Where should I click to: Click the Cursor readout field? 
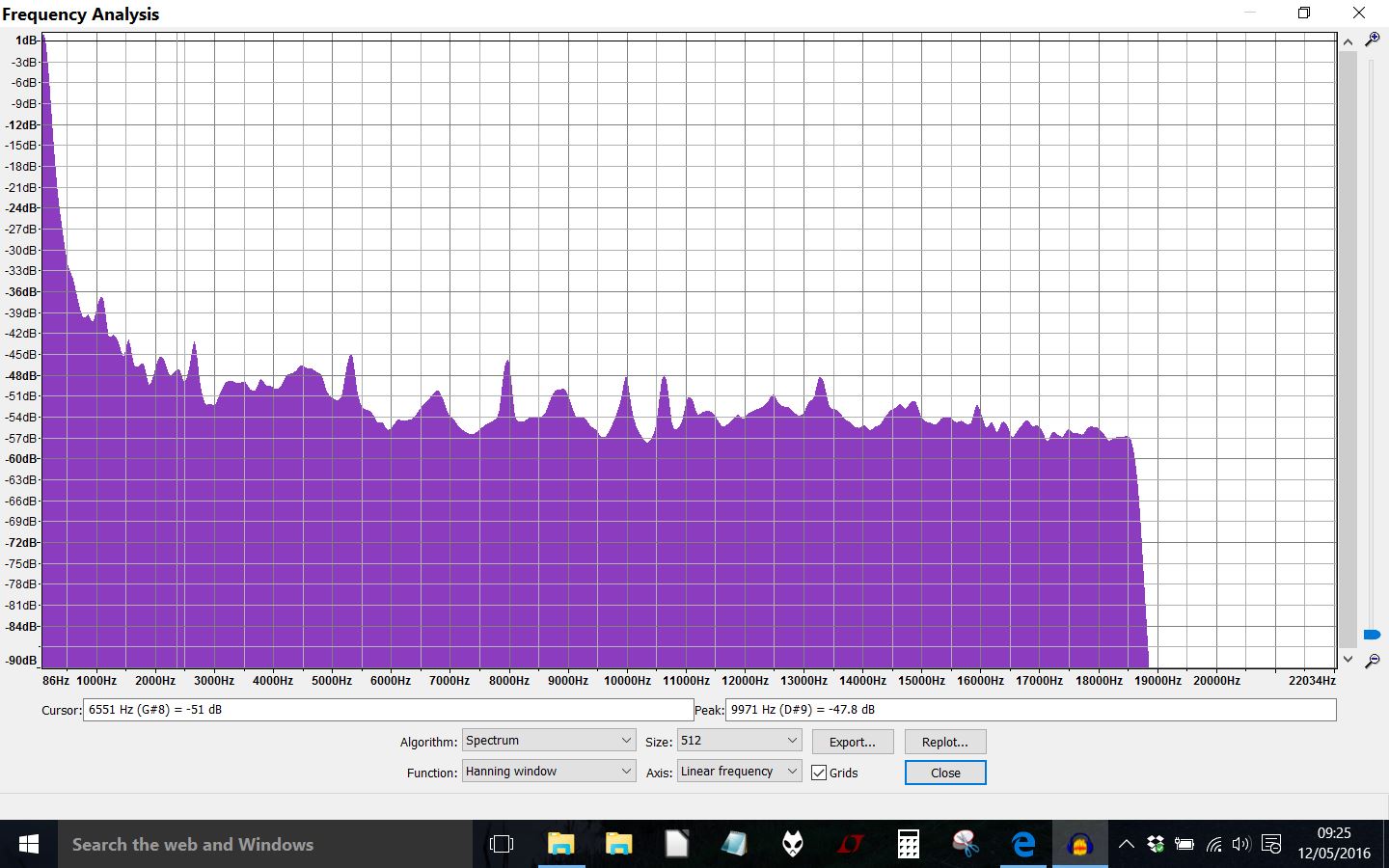point(388,710)
